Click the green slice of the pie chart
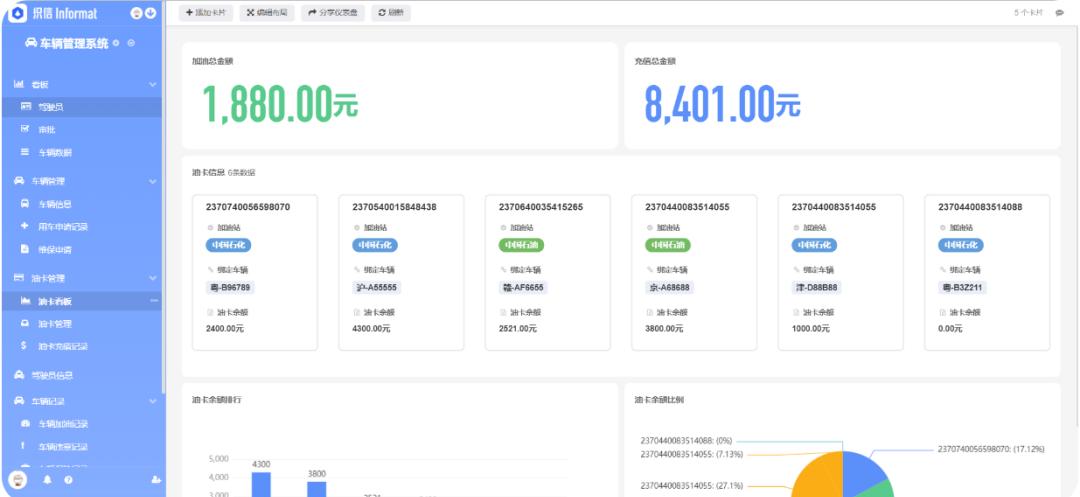Screen dimensions: 1080x497 point(876,489)
